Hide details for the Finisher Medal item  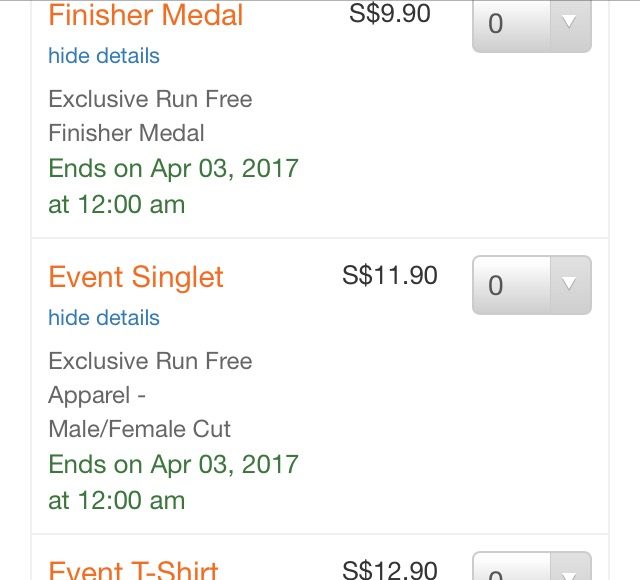(104, 56)
